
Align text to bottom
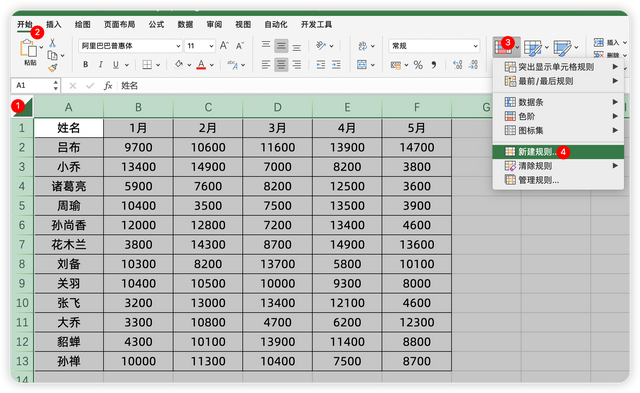[x=297, y=47]
